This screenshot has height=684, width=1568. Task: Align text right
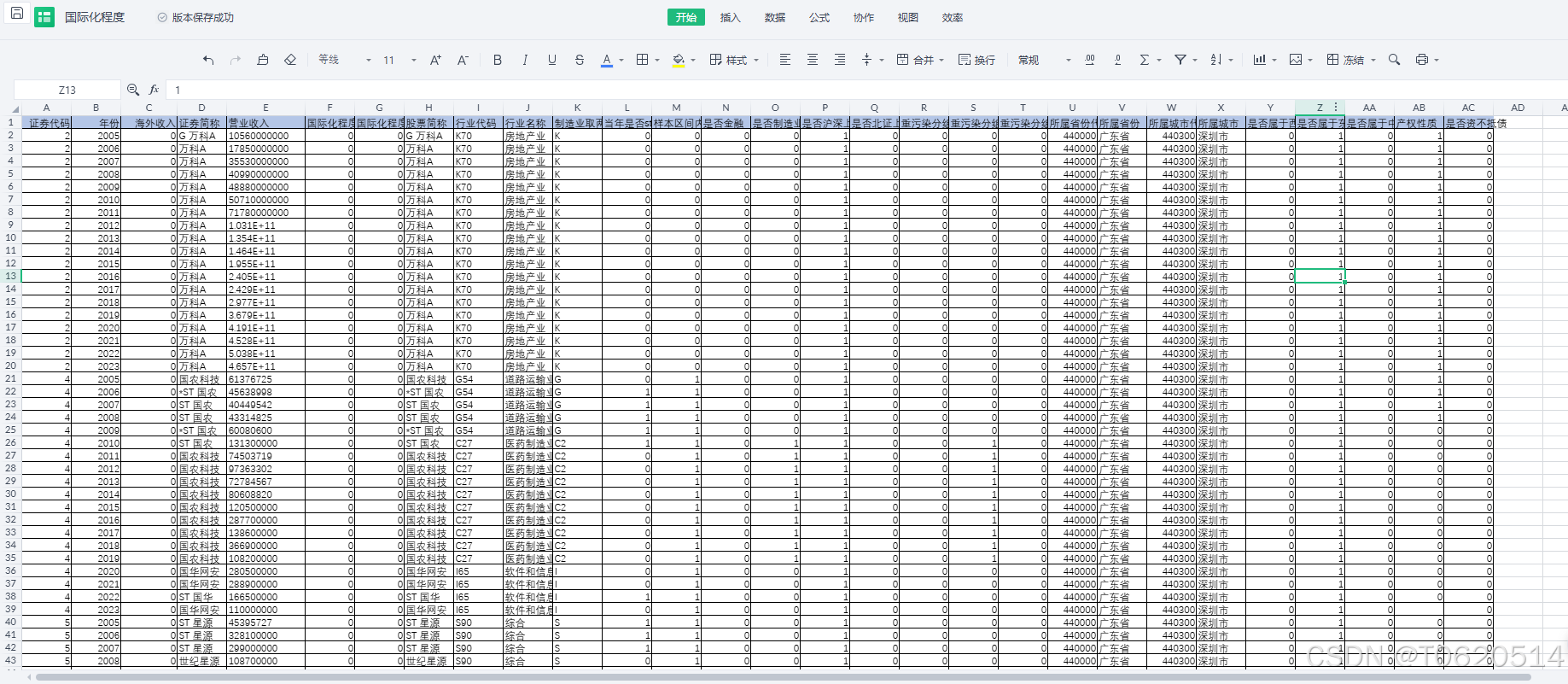pyautogui.click(x=840, y=60)
